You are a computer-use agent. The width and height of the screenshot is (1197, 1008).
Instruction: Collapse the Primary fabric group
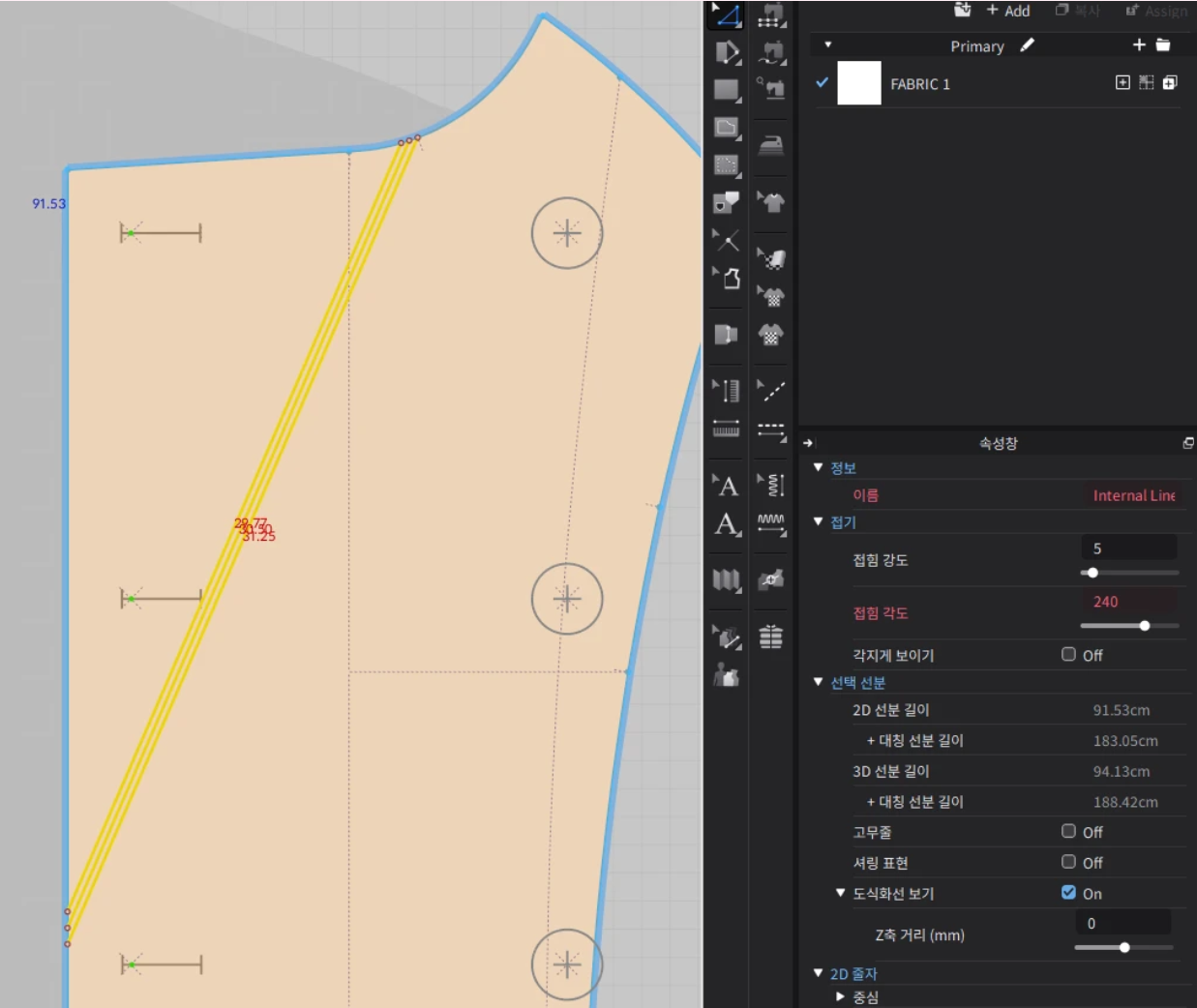point(827,45)
